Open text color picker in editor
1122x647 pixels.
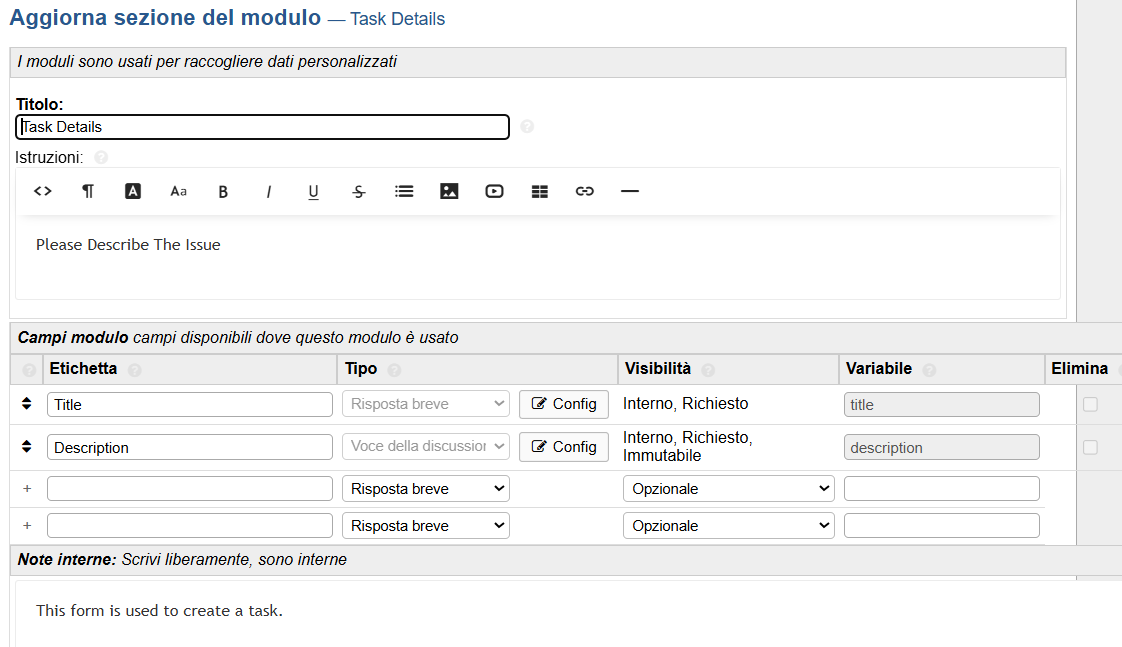[x=133, y=191]
